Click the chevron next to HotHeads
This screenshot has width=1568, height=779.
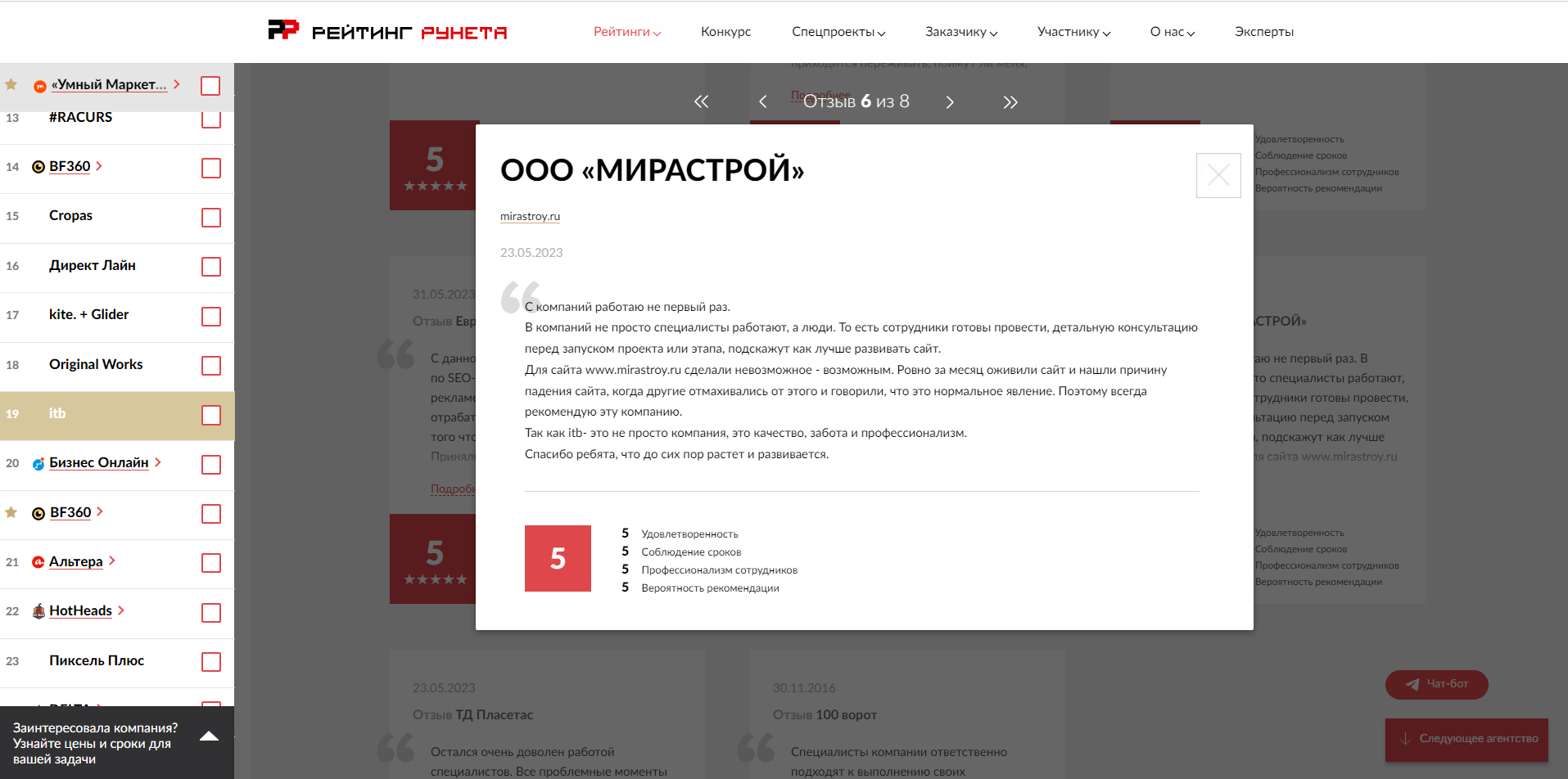[x=121, y=610]
